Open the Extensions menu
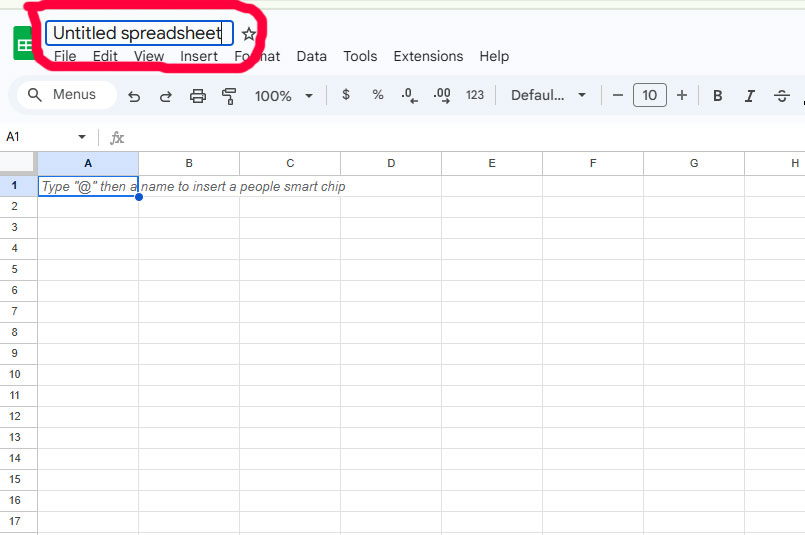Viewport: 805px width, 535px height. [428, 56]
